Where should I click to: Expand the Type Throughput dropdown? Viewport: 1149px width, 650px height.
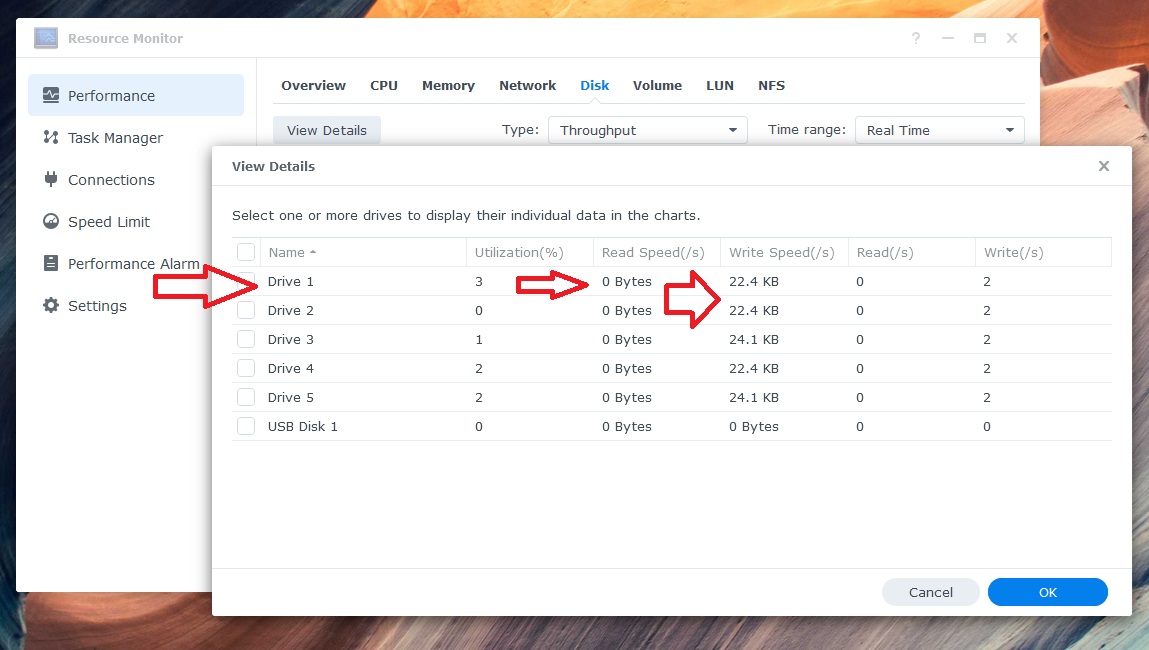coord(647,130)
